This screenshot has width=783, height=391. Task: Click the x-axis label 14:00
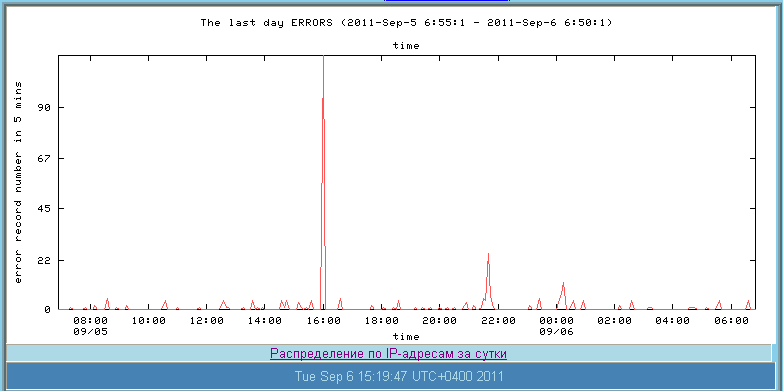point(265,321)
